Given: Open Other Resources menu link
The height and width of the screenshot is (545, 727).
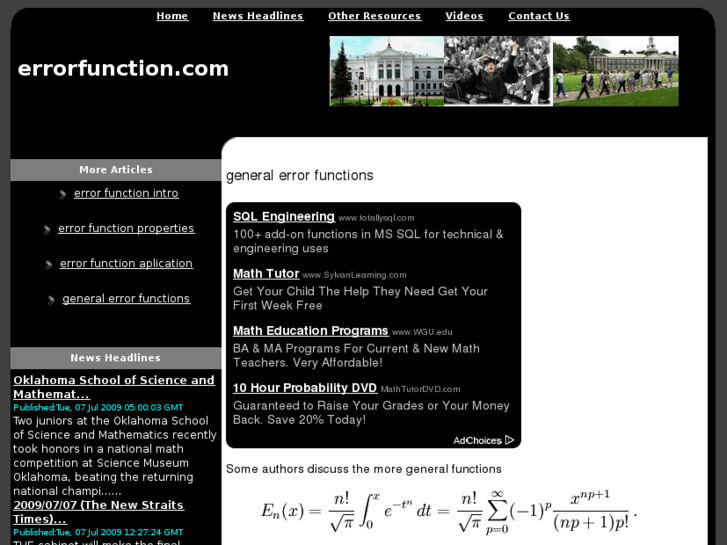Looking at the screenshot, I should (374, 16).
